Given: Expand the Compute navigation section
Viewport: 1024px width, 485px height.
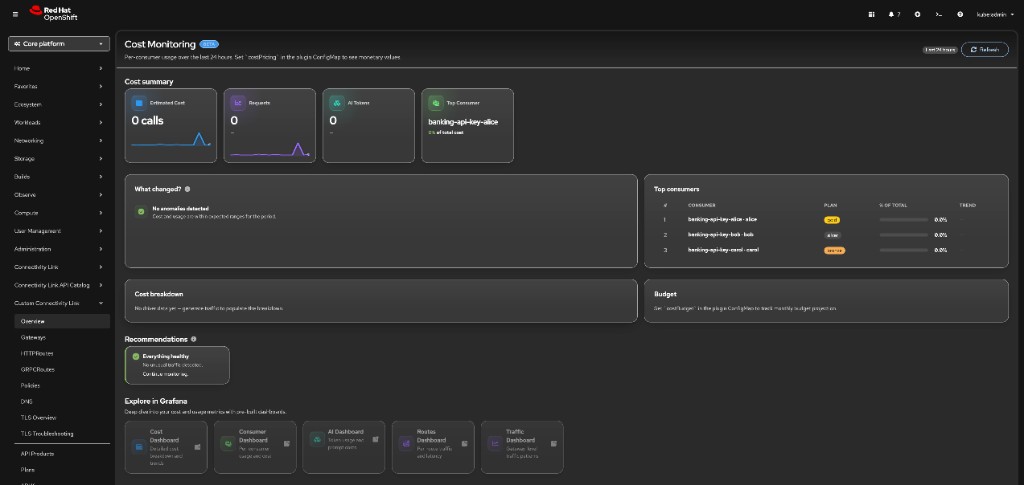Looking at the screenshot, I should pyautogui.click(x=59, y=213).
